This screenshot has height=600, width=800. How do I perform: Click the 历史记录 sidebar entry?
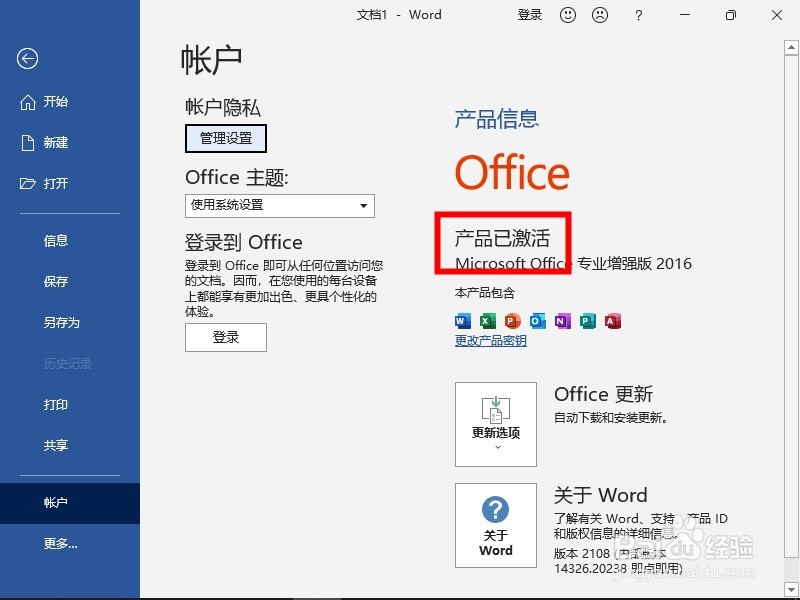click(70, 363)
